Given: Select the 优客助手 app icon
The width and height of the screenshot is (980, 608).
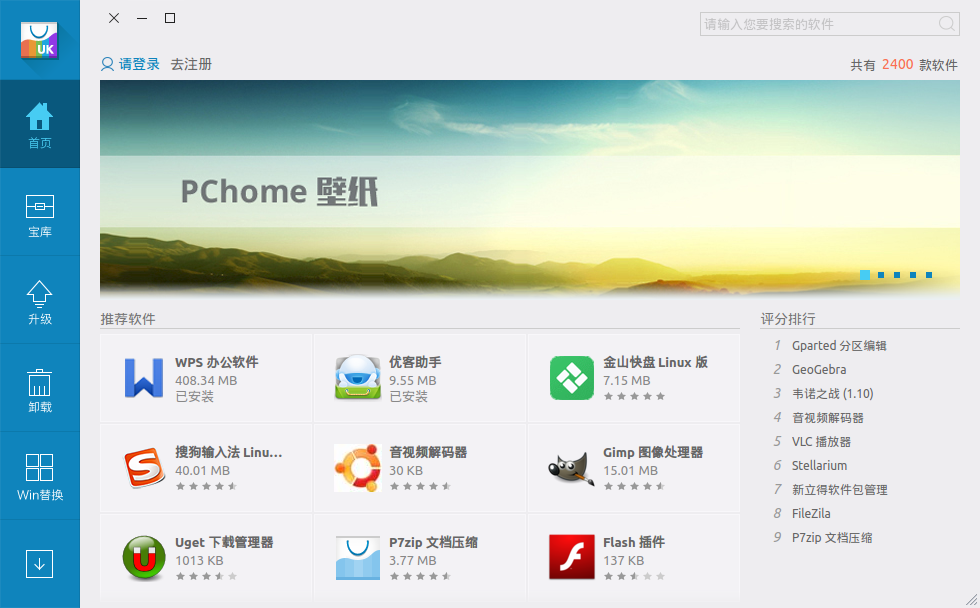Looking at the screenshot, I should tap(358, 377).
